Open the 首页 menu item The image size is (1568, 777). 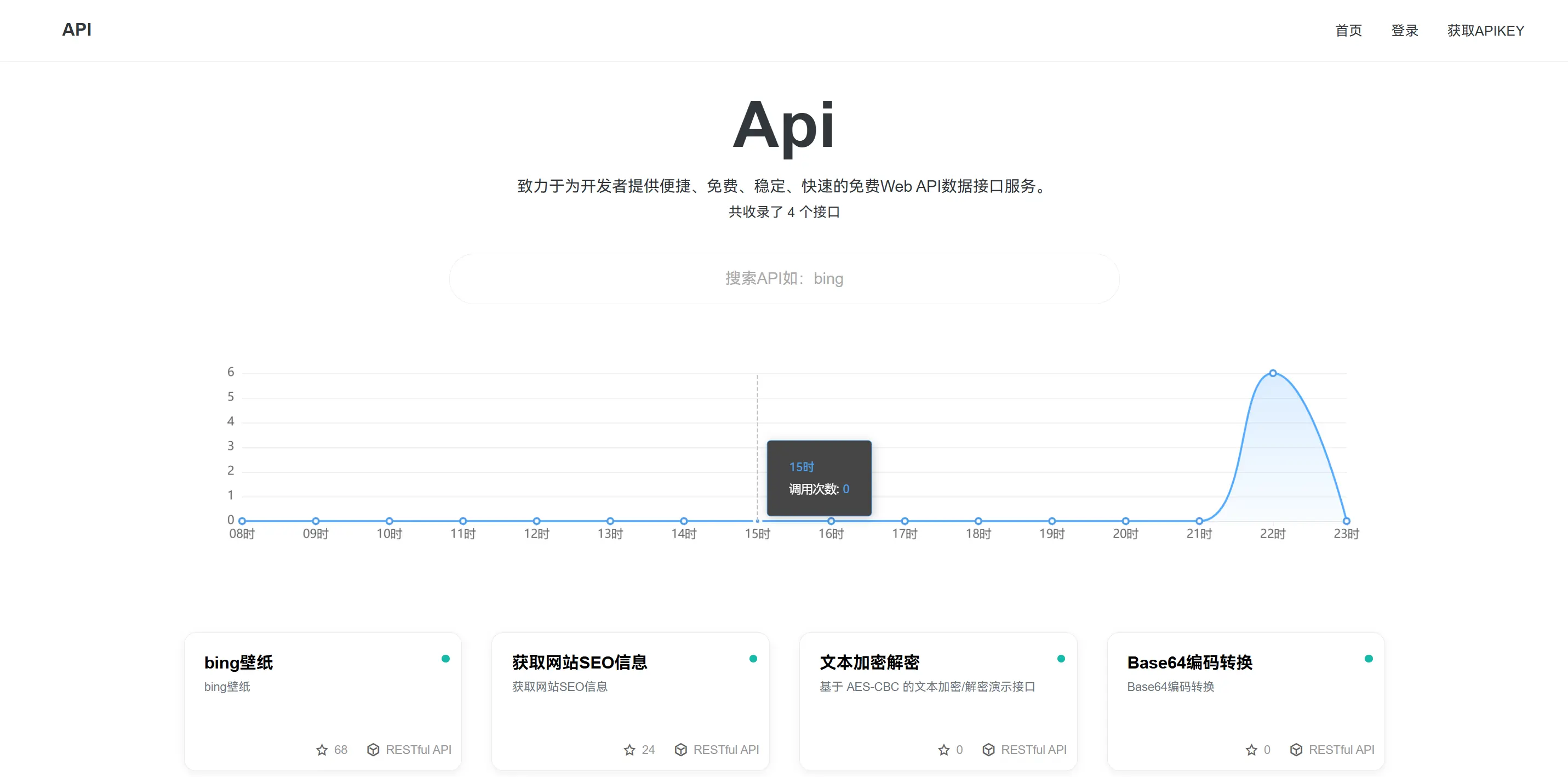[1348, 30]
